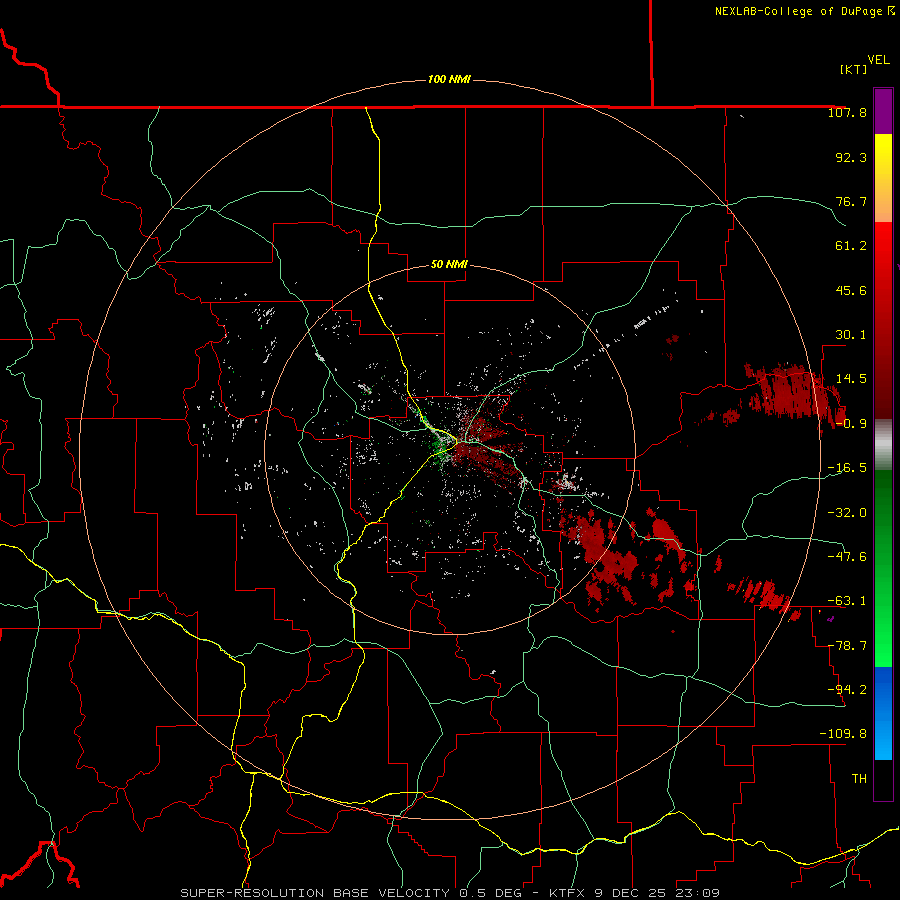This screenshot has height=900, width=900.
Task: Click the yellow segment of velocity color bar
Action: [x=883, y=178]
